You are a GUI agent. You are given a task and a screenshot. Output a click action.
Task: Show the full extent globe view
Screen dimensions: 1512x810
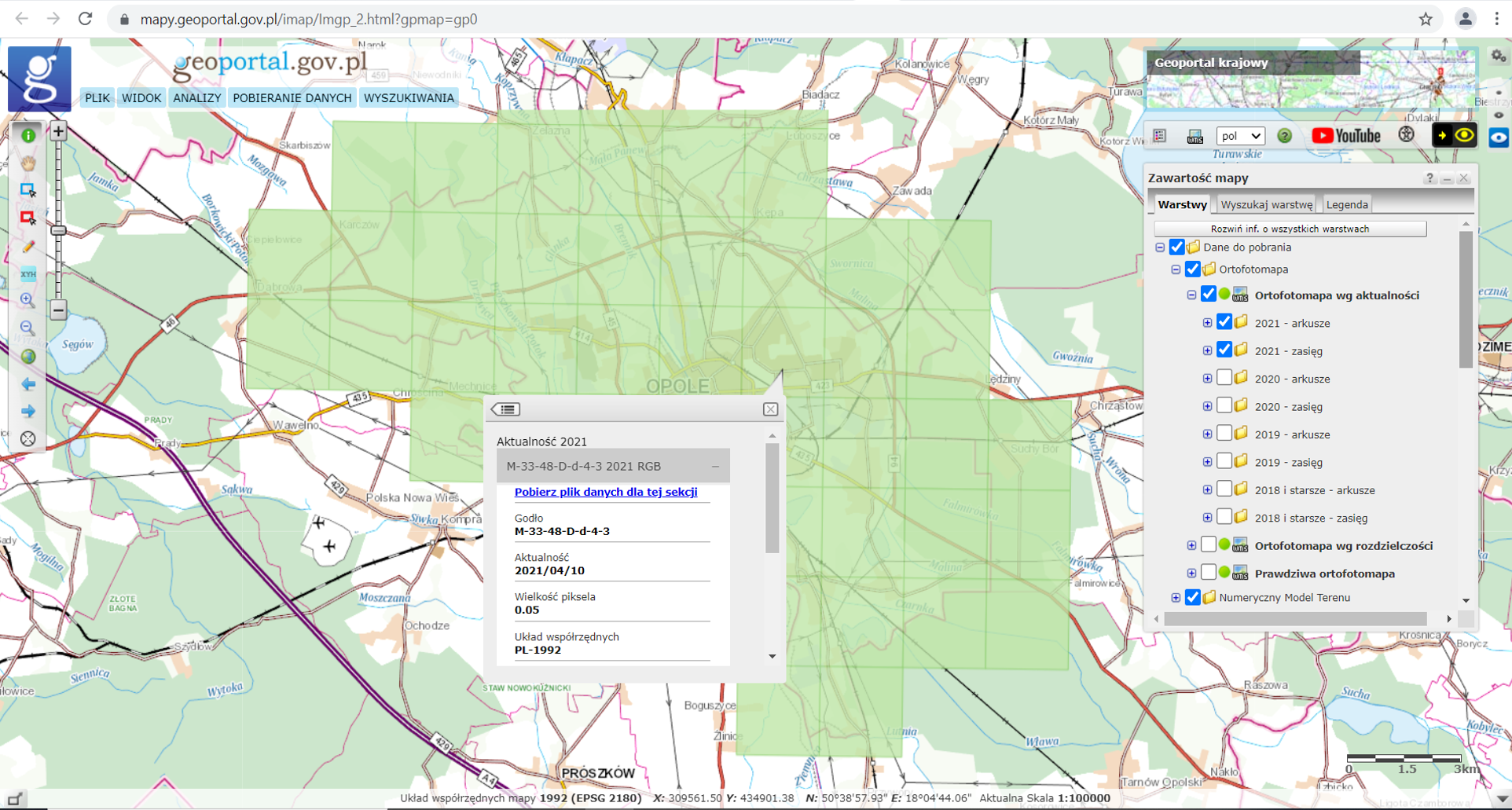click(x=28, y=357)
